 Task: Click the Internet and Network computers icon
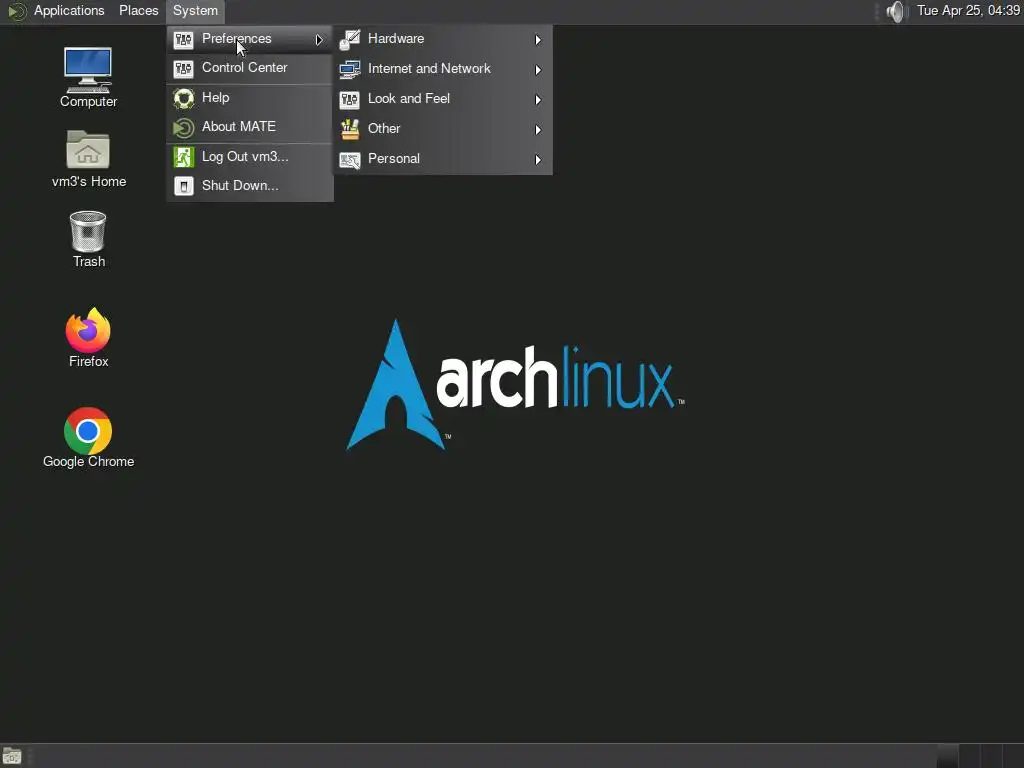point(350,69)
